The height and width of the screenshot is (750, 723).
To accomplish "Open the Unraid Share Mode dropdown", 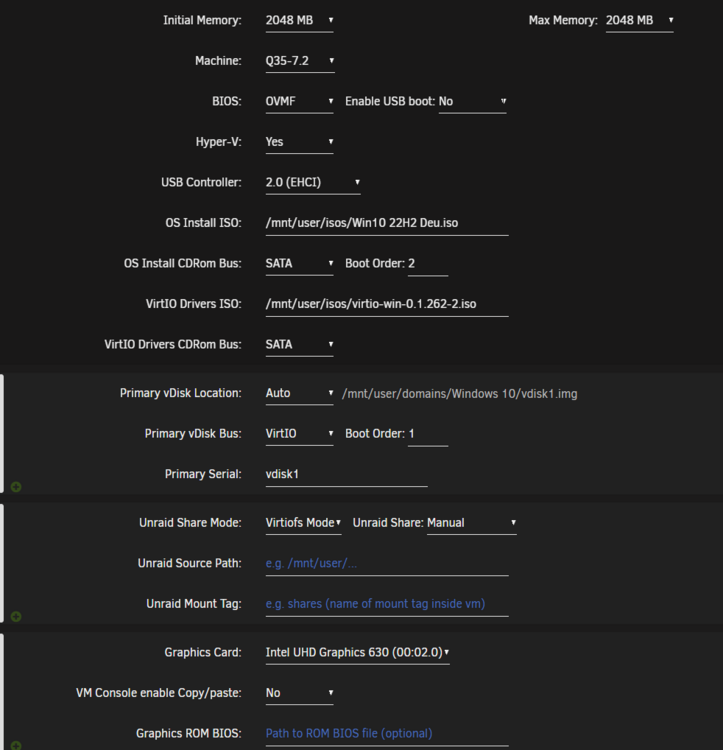I will [x=303, y=523].
